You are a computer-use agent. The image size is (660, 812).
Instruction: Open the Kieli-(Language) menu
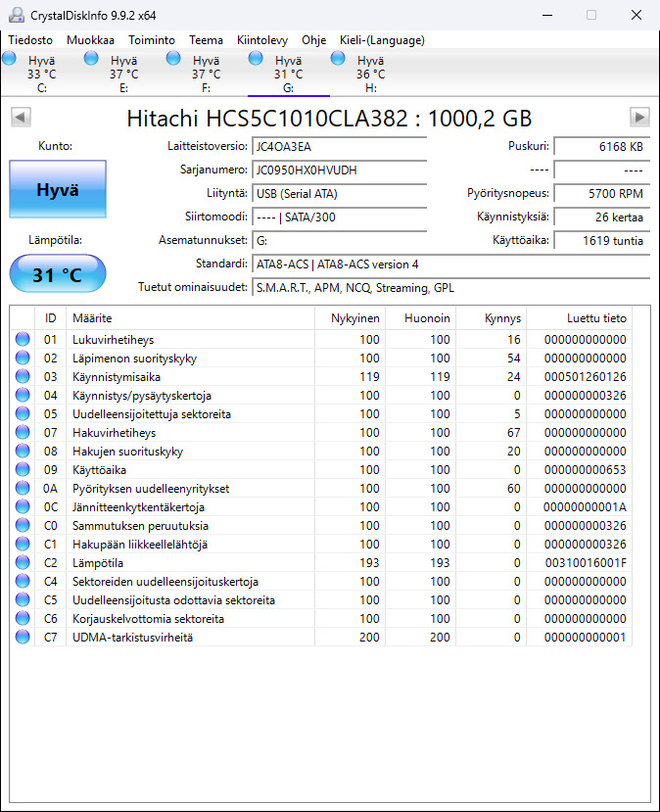(382, 40)
